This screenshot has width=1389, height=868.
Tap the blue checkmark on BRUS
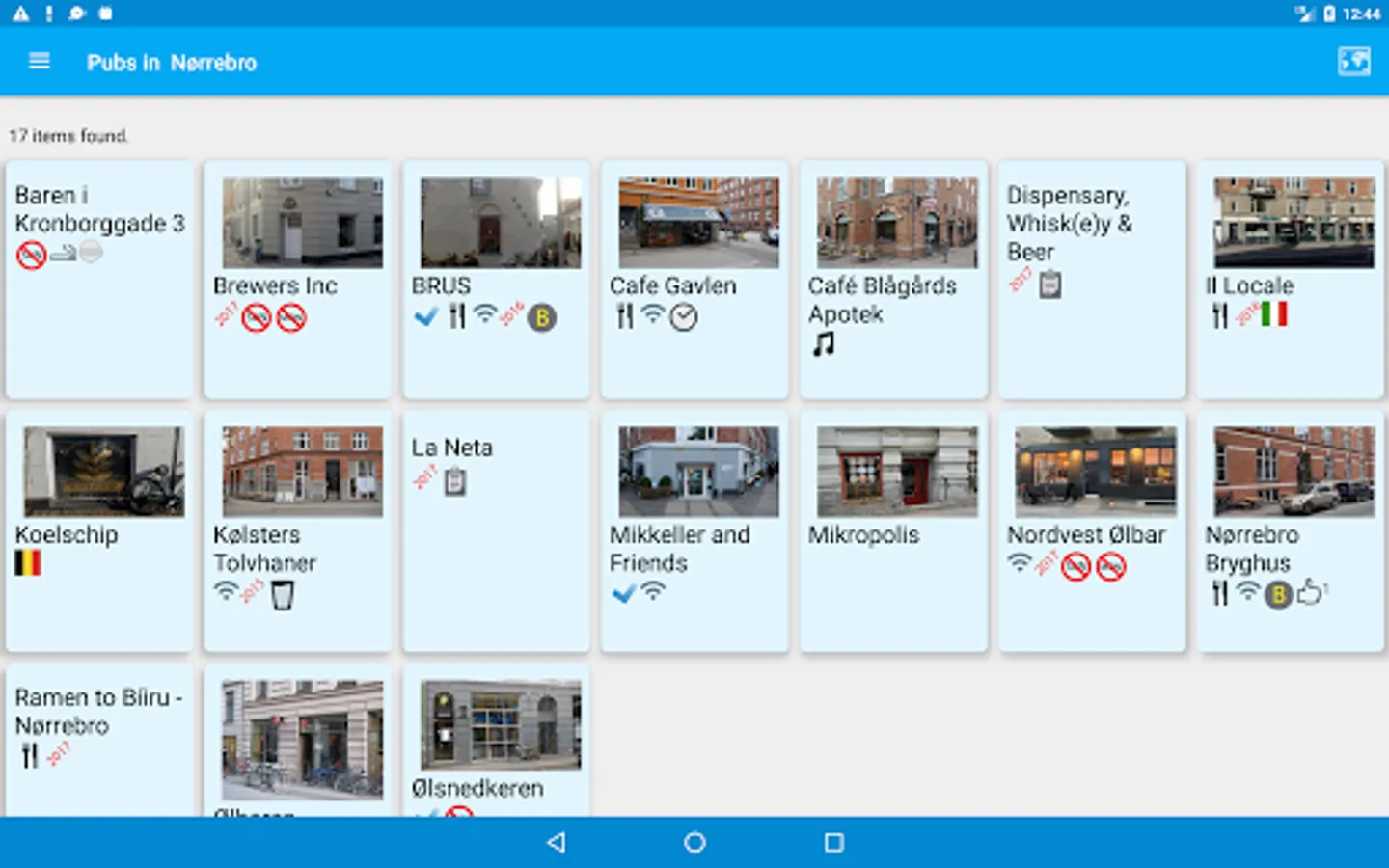pos(425,316)
